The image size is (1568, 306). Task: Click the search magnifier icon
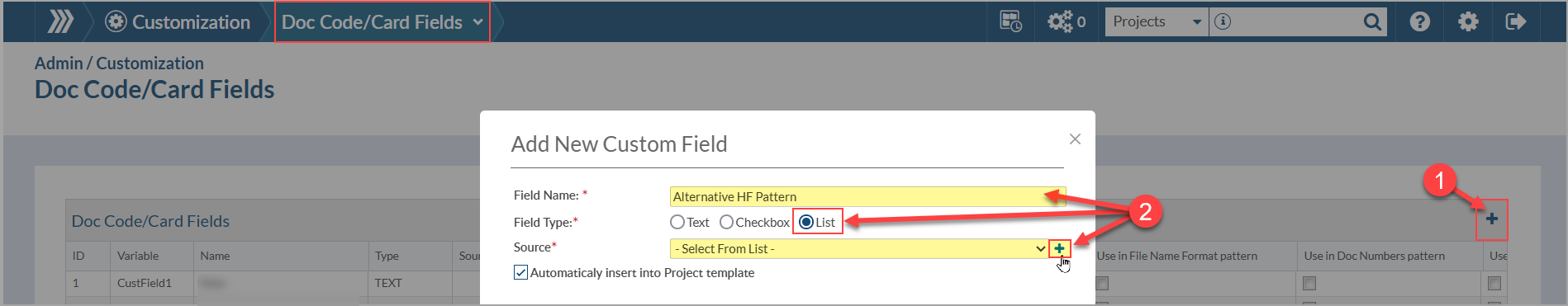pyautogui.click(x=1372, y=22)
